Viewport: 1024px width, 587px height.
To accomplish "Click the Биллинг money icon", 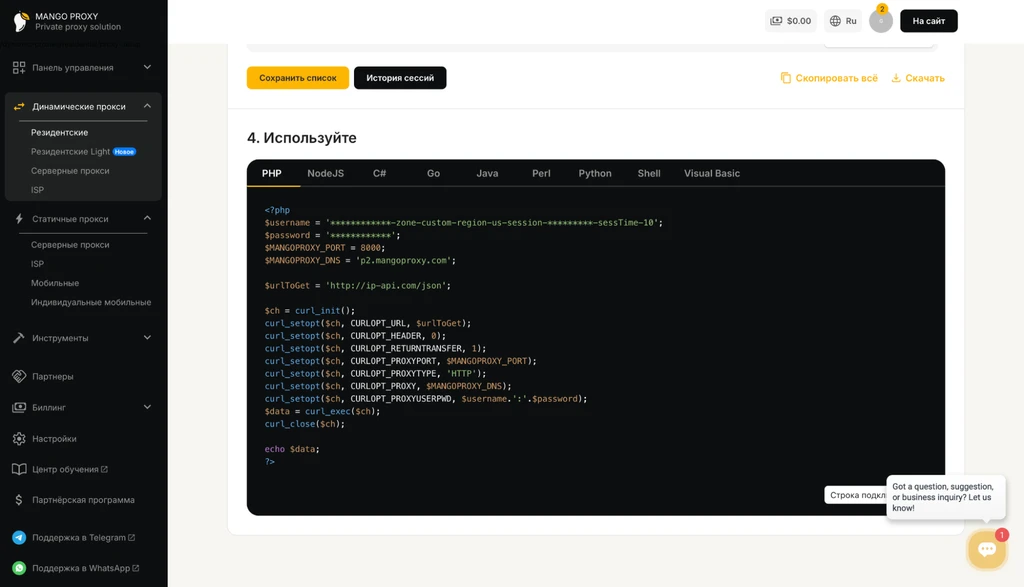I will [19, 407].
